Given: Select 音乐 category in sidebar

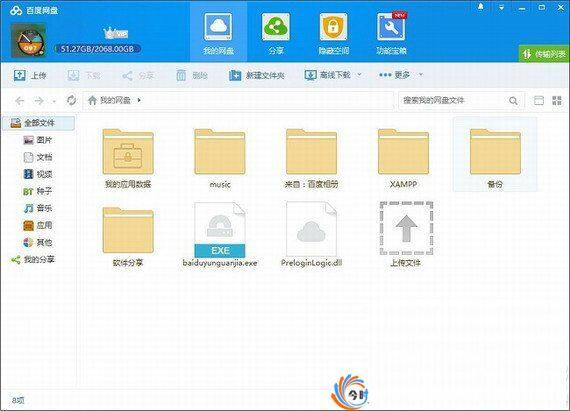Looking at the screenshot, I should (38, 208).
